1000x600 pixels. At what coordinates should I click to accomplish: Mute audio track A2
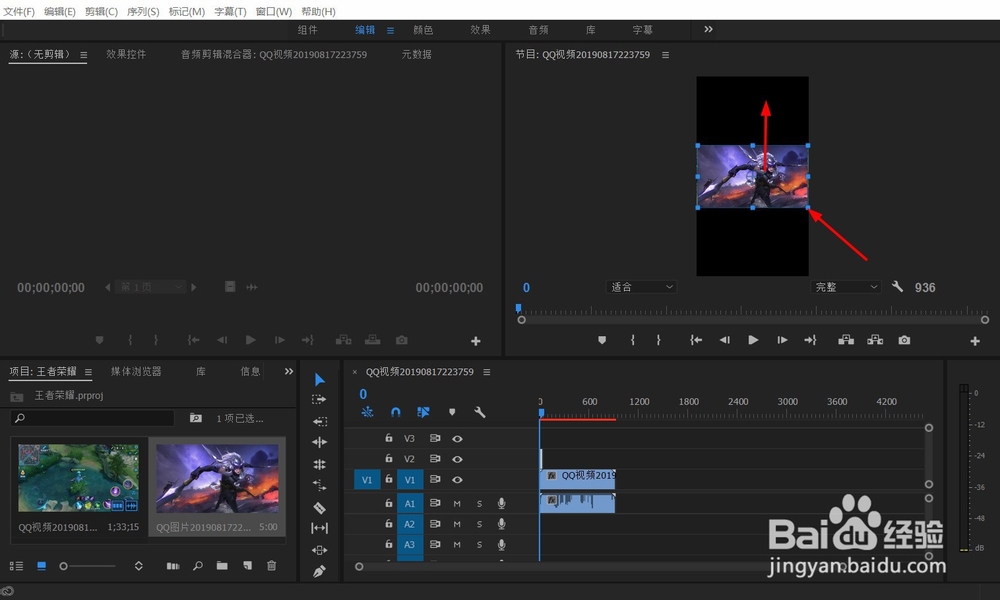457,524
